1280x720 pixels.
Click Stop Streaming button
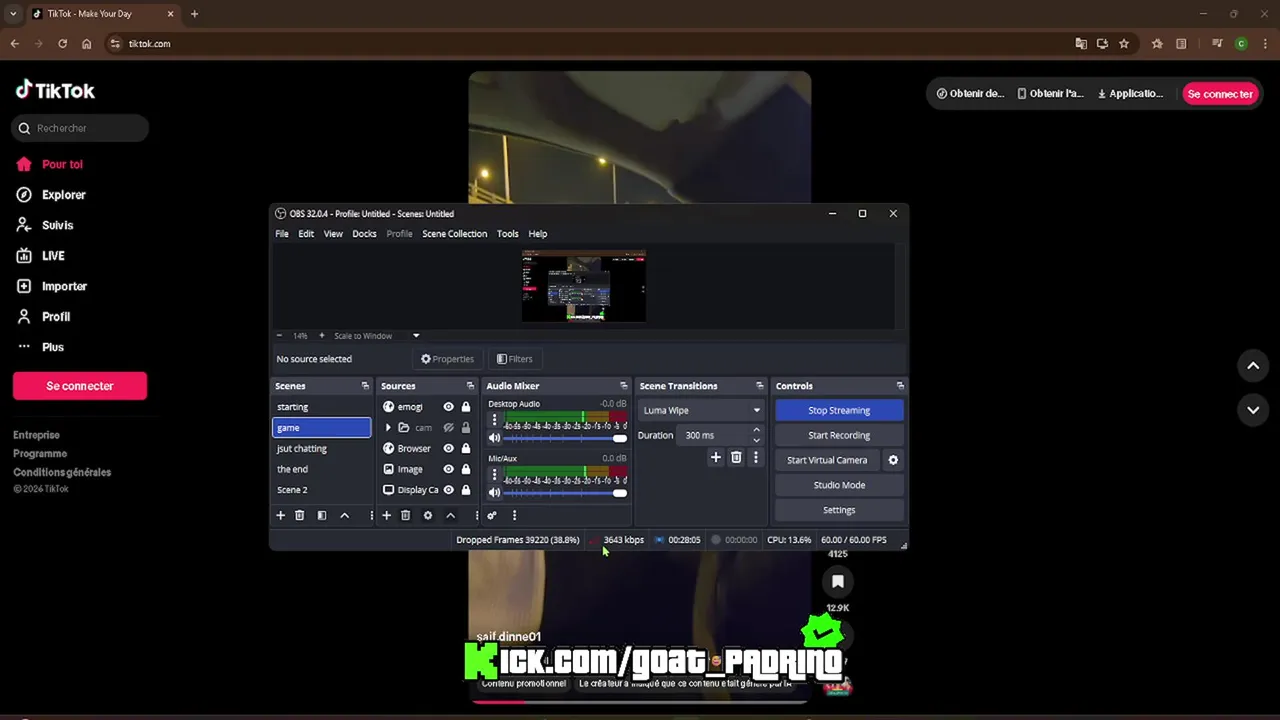839,410
